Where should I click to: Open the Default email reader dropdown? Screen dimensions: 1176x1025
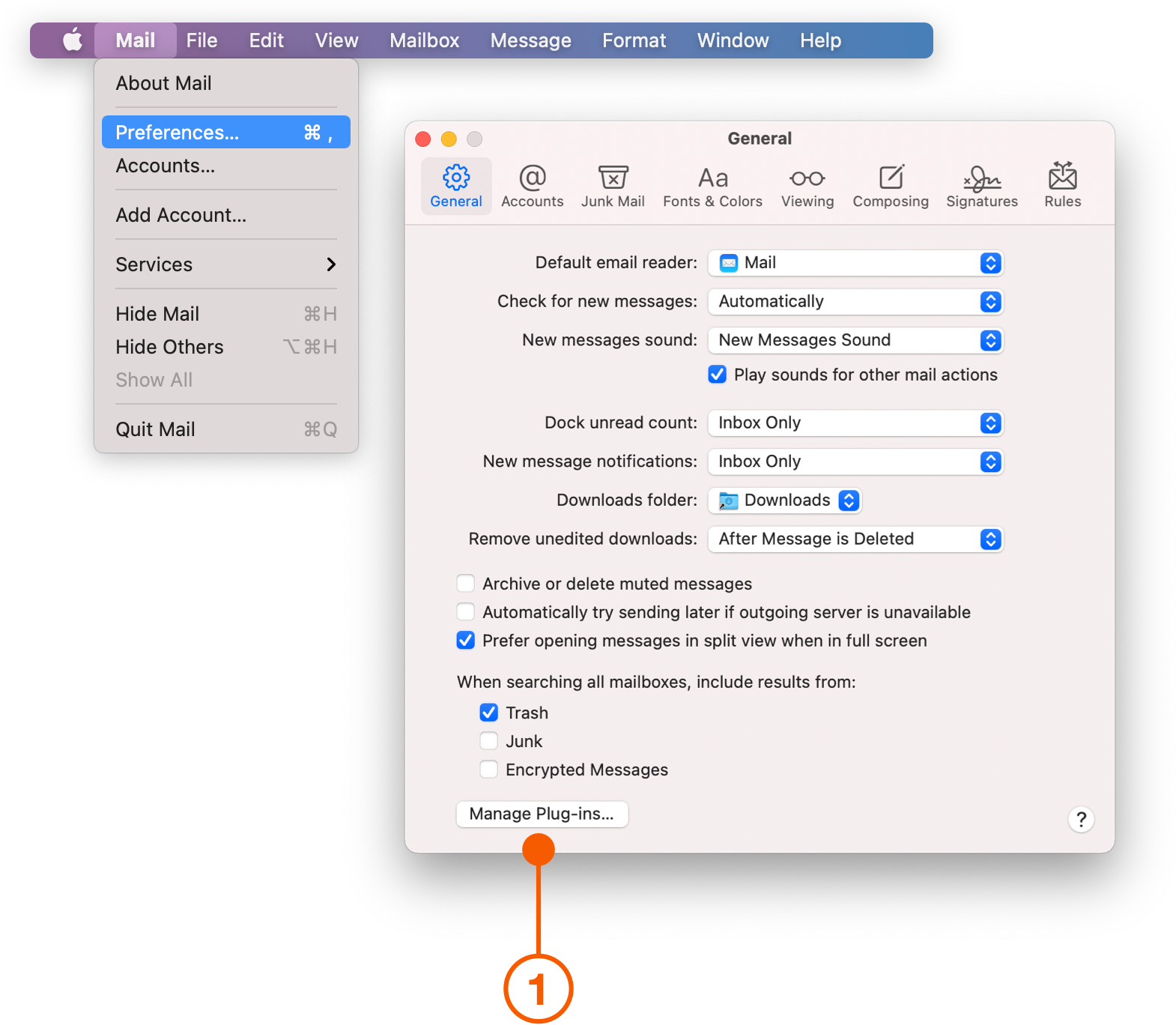click(x=855, y=262)
